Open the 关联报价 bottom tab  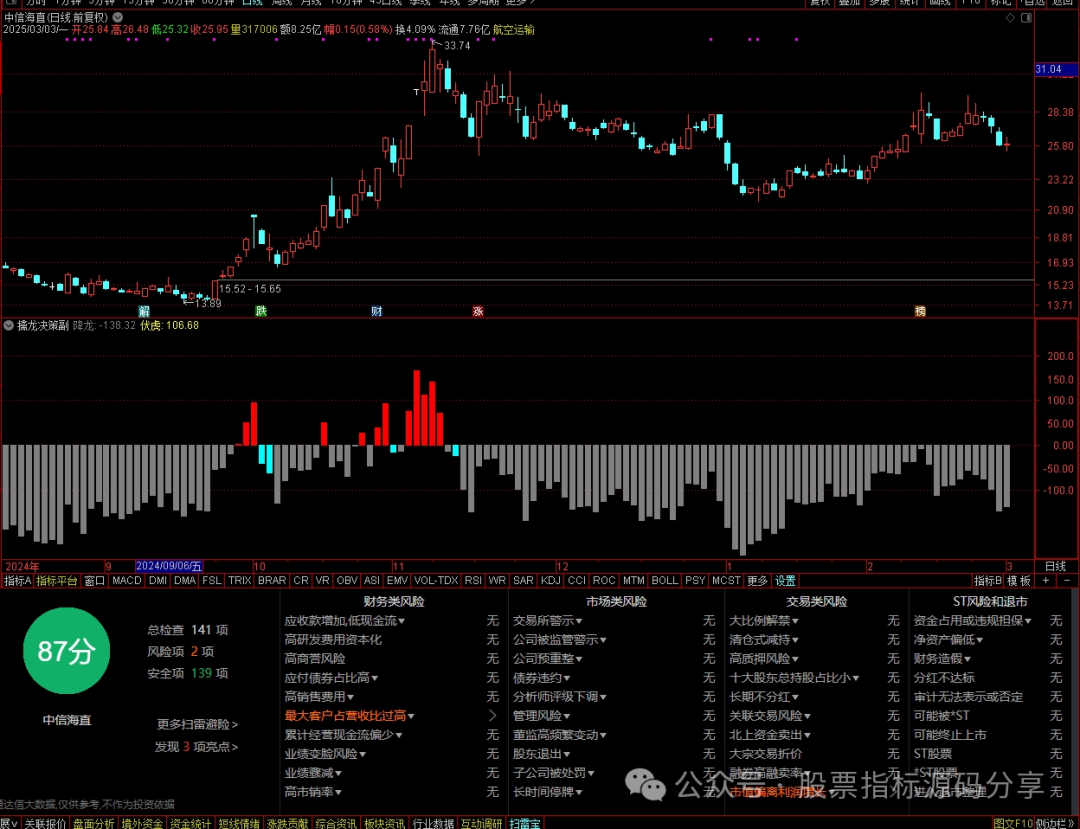point(46,823)
